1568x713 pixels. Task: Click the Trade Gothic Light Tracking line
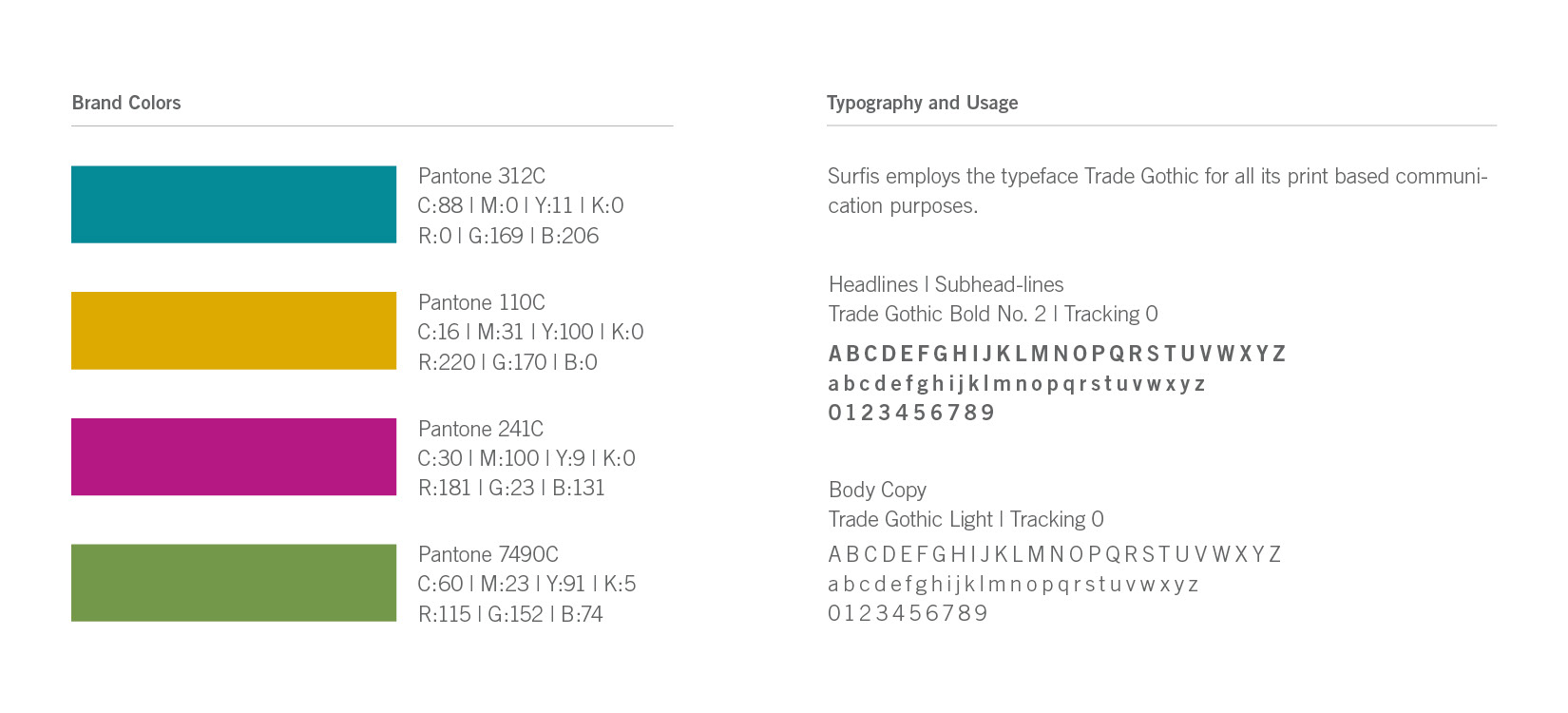coord(966,519)
